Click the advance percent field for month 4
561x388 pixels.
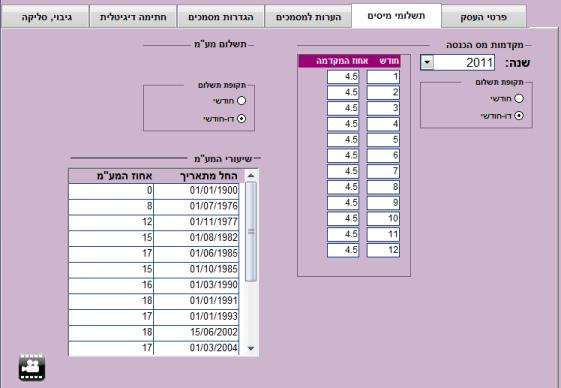(343, 124)
